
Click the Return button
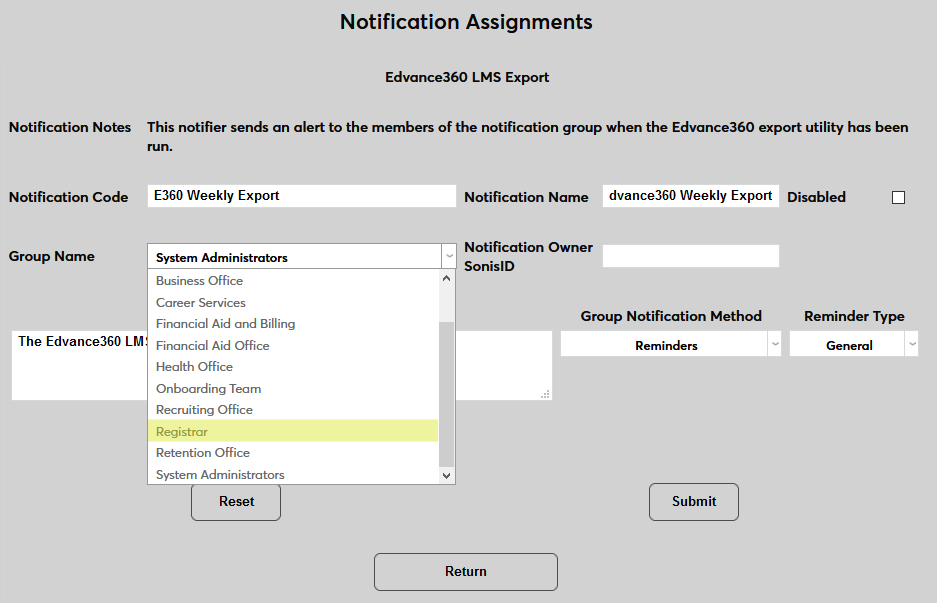coord(466,572)
